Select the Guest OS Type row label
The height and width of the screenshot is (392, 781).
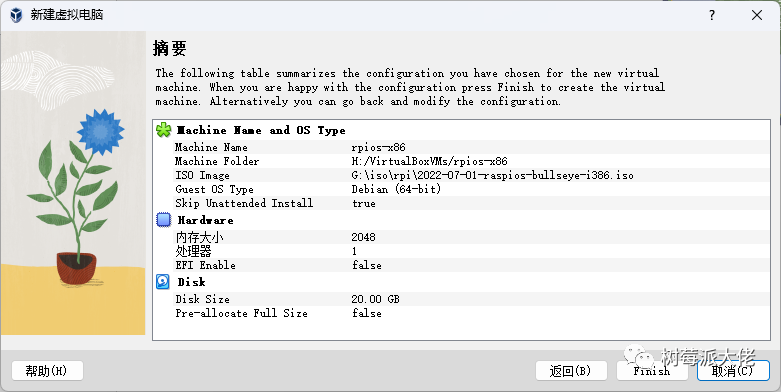click(x=215, y=189)
